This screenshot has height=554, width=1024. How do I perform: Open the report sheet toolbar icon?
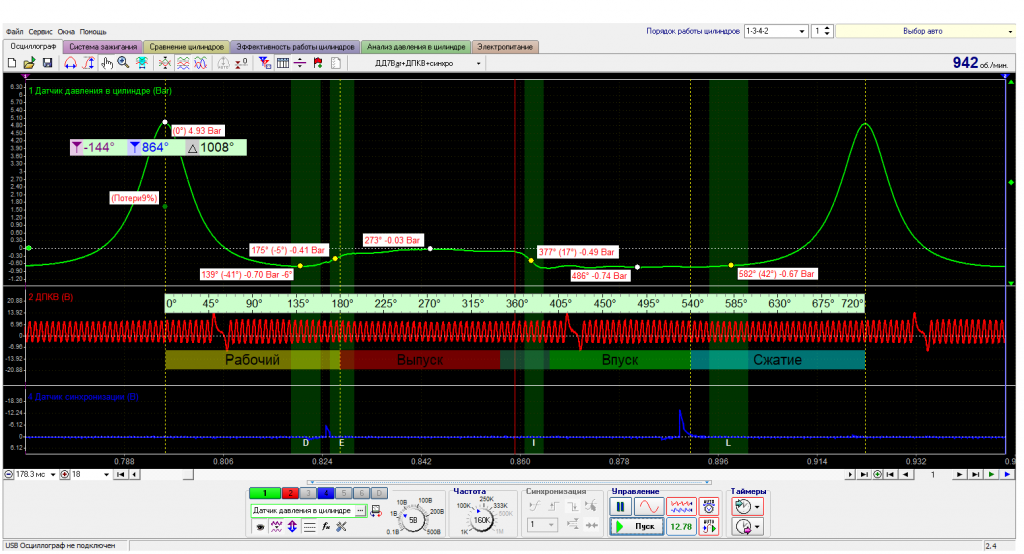(336, 63)
